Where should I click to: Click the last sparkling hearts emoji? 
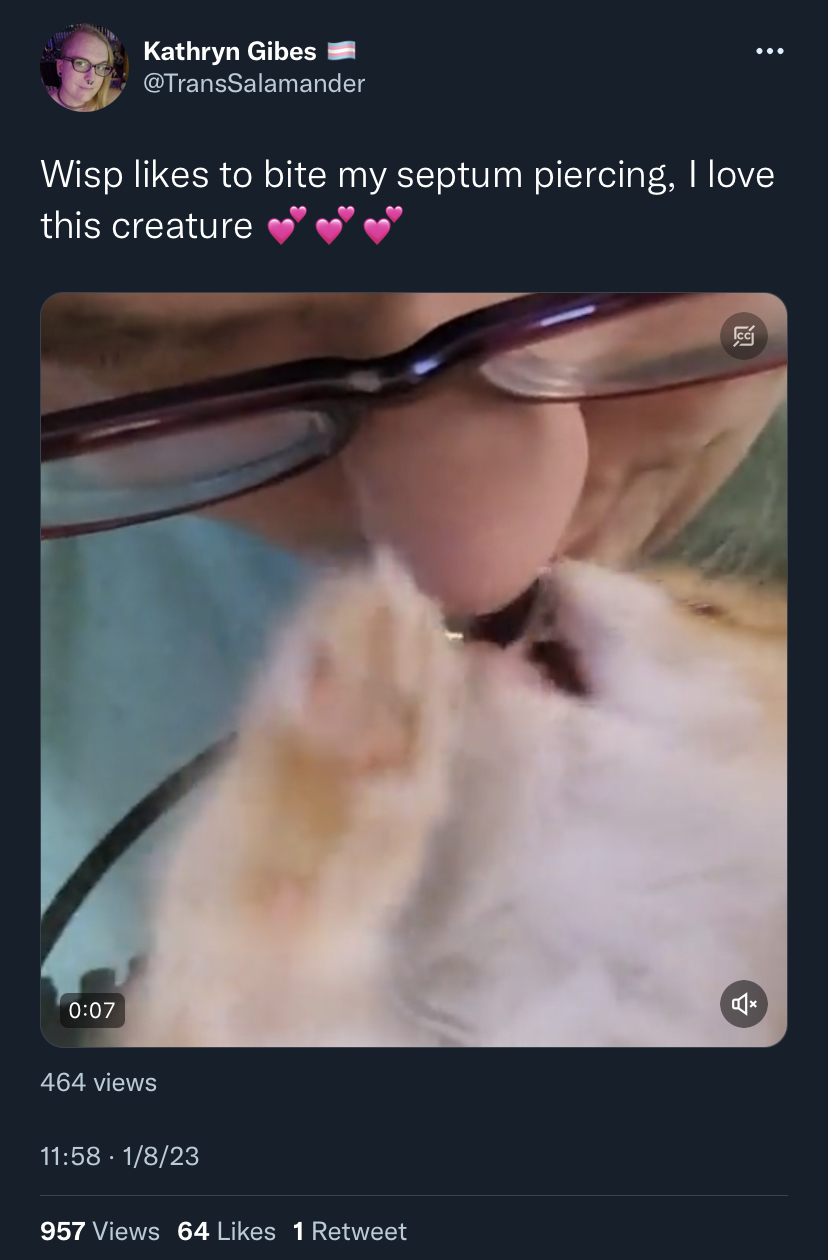tap(383, 225)
